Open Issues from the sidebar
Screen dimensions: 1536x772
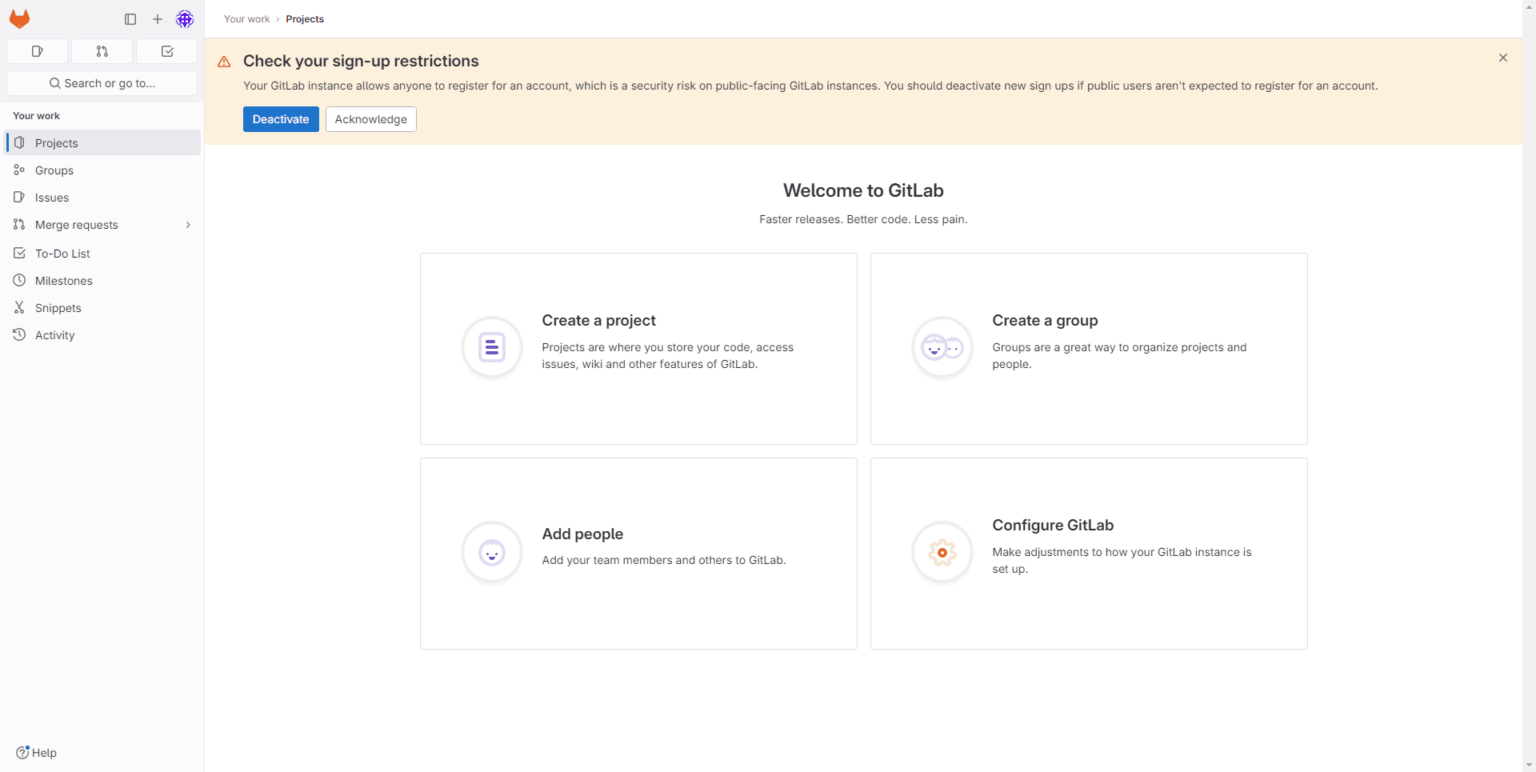pyautogui.click(x=103, y=198)
